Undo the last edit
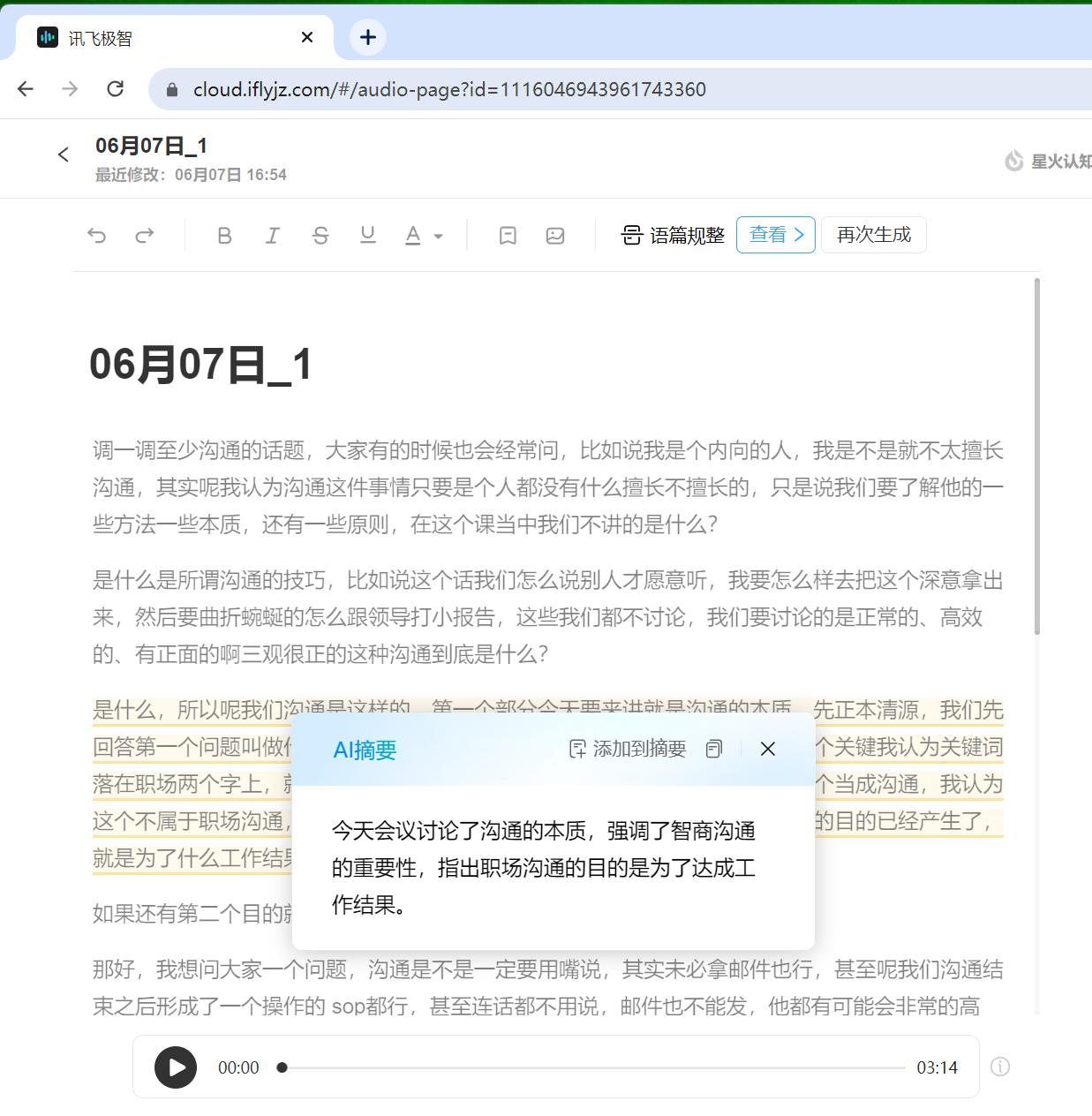Viewport: 1092px width, 1116px height. pos(97,235)
